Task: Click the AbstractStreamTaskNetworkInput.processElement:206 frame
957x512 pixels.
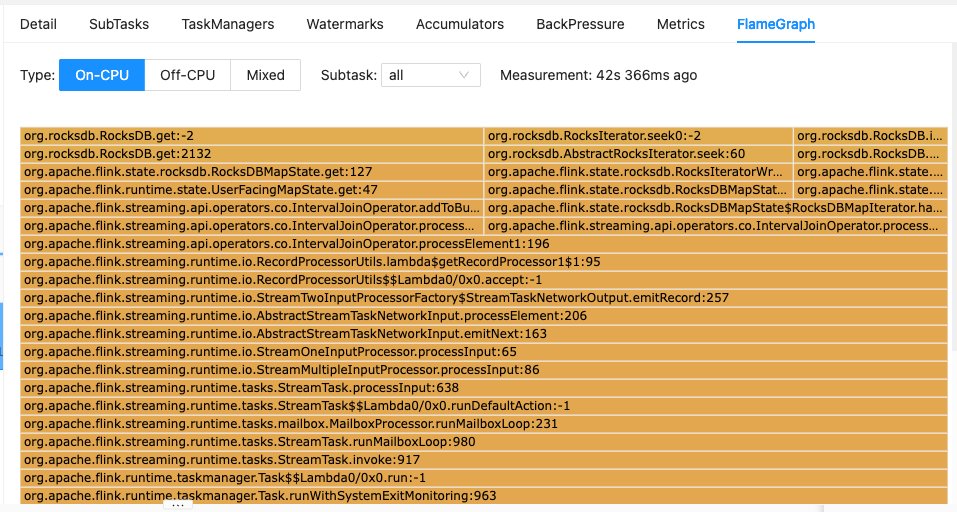Action: coord(484,315)
